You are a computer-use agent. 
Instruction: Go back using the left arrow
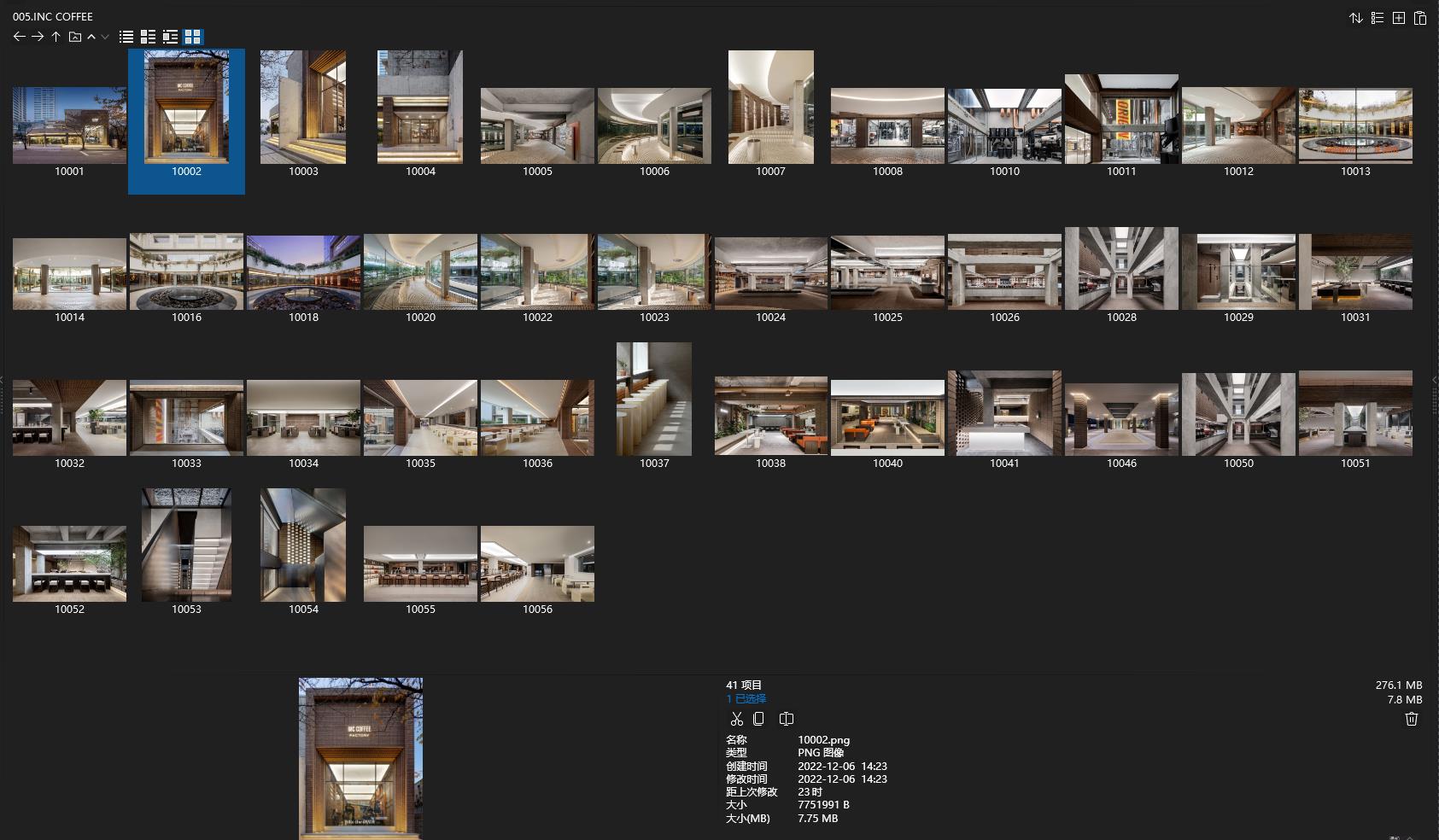click(x=19, y=37)
